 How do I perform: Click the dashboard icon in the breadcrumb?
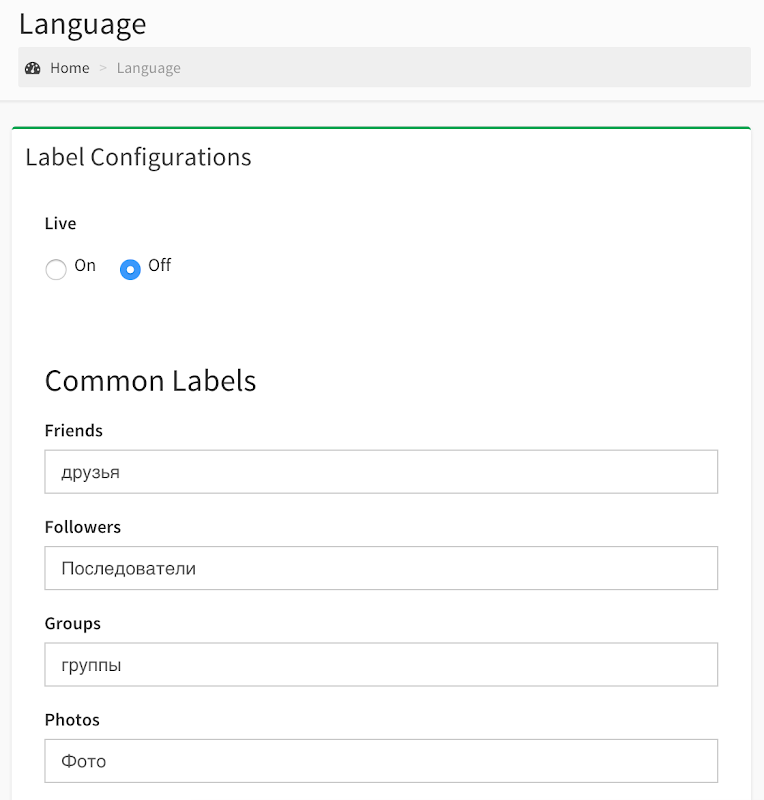click(33, 68)
